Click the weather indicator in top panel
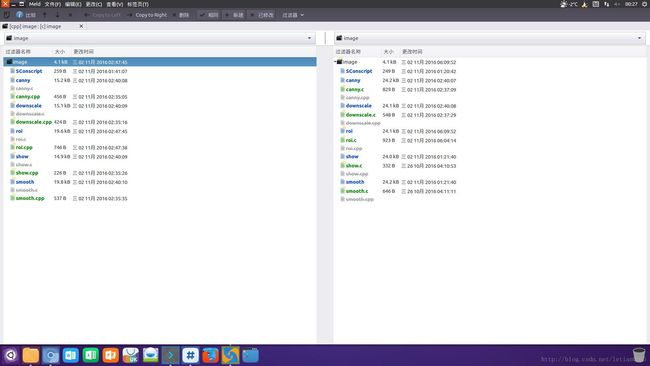 tap(569, 4)
